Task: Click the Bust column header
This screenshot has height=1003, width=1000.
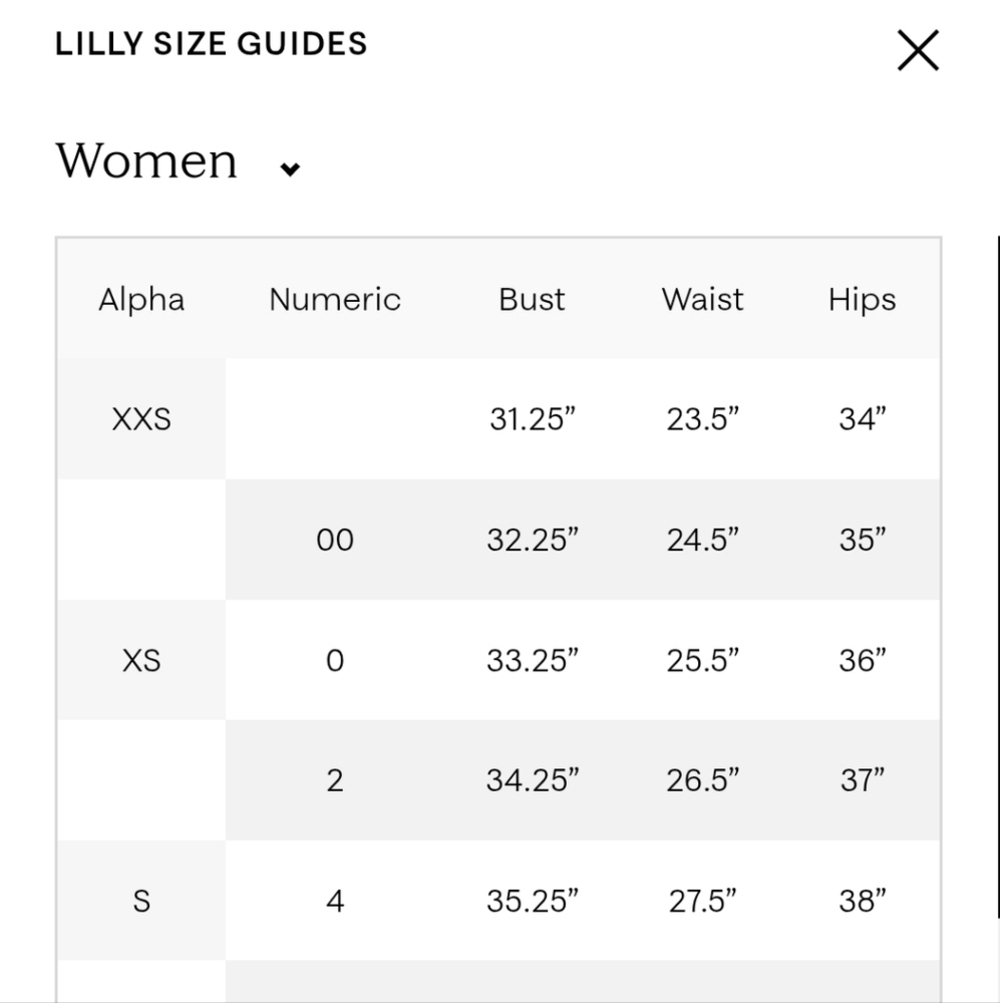Action: [532, 300]
